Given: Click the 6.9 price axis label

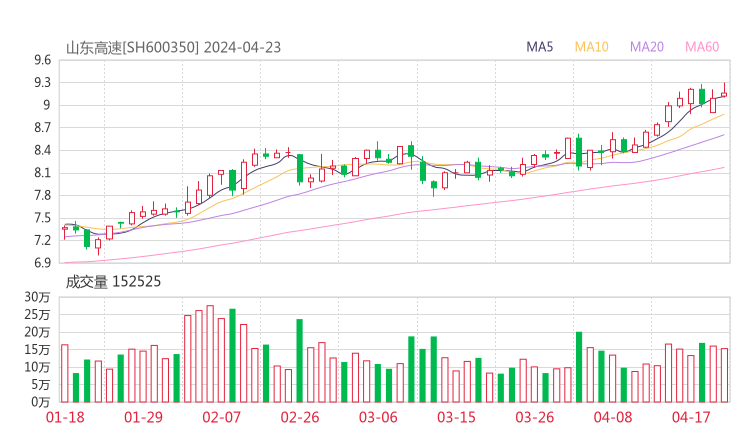Looking at the screenshot, I should (x=42, y=262).
